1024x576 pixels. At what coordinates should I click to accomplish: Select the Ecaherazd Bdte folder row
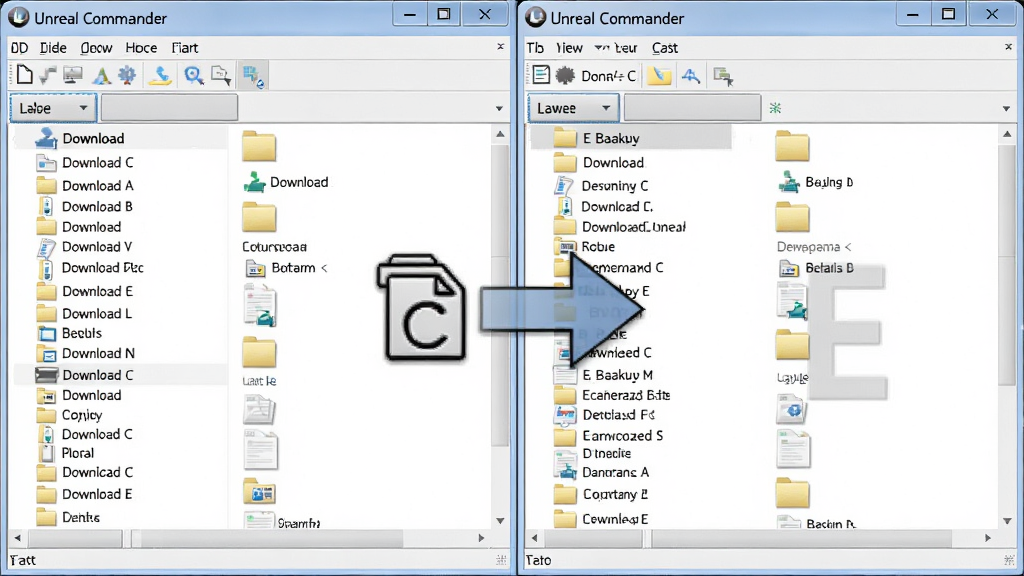[611, 396]
